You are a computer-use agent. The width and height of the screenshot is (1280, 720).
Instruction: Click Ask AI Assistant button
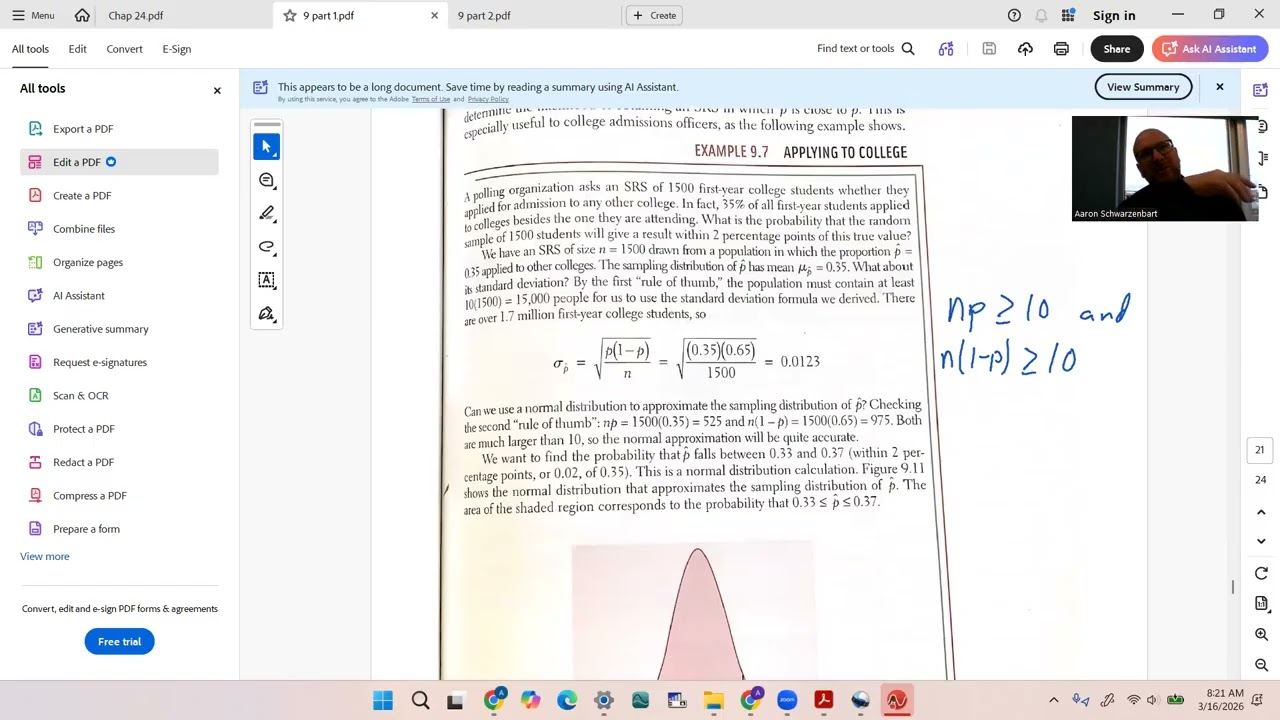point(1210,49)
